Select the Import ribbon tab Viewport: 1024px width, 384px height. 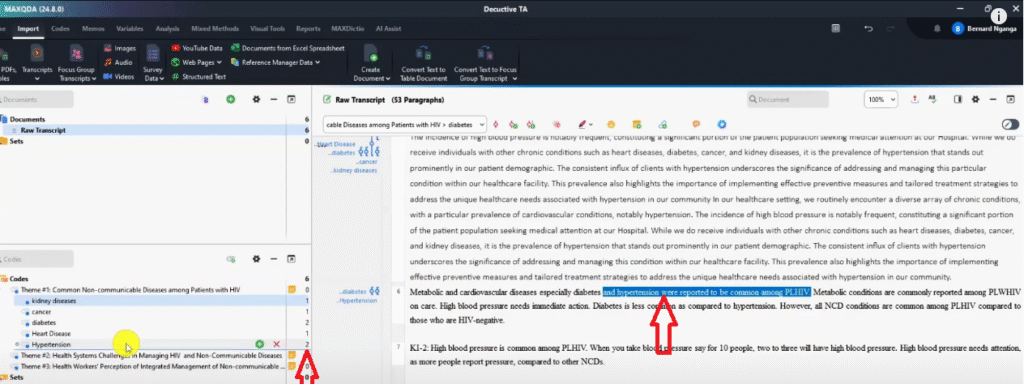29,29
